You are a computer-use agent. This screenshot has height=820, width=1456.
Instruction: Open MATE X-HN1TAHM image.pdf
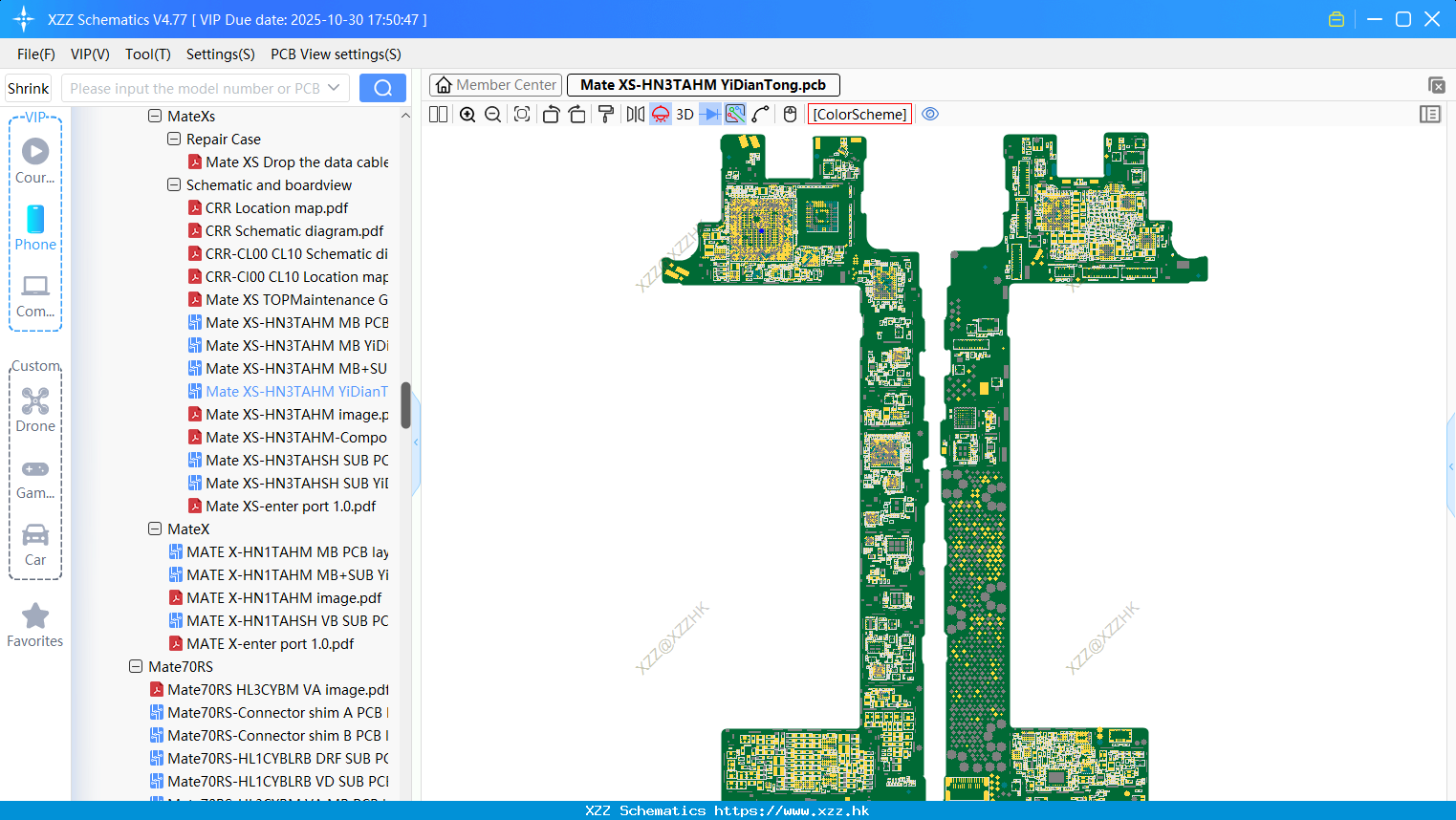point(275,597)
